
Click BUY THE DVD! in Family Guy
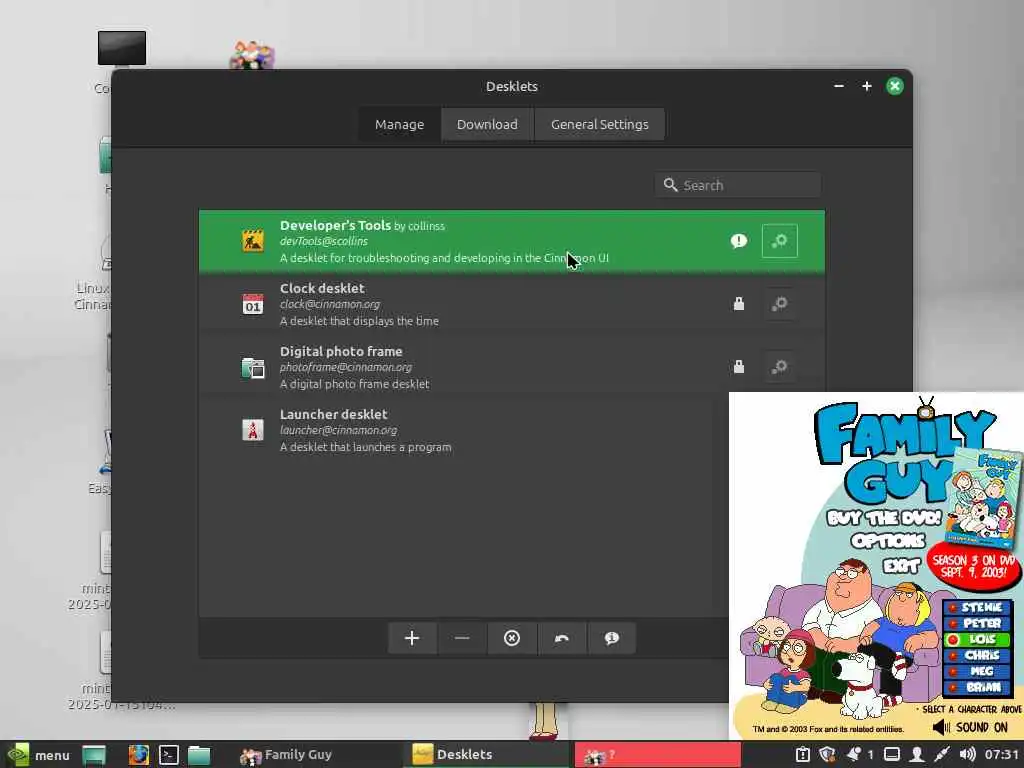tap(884, 519)
